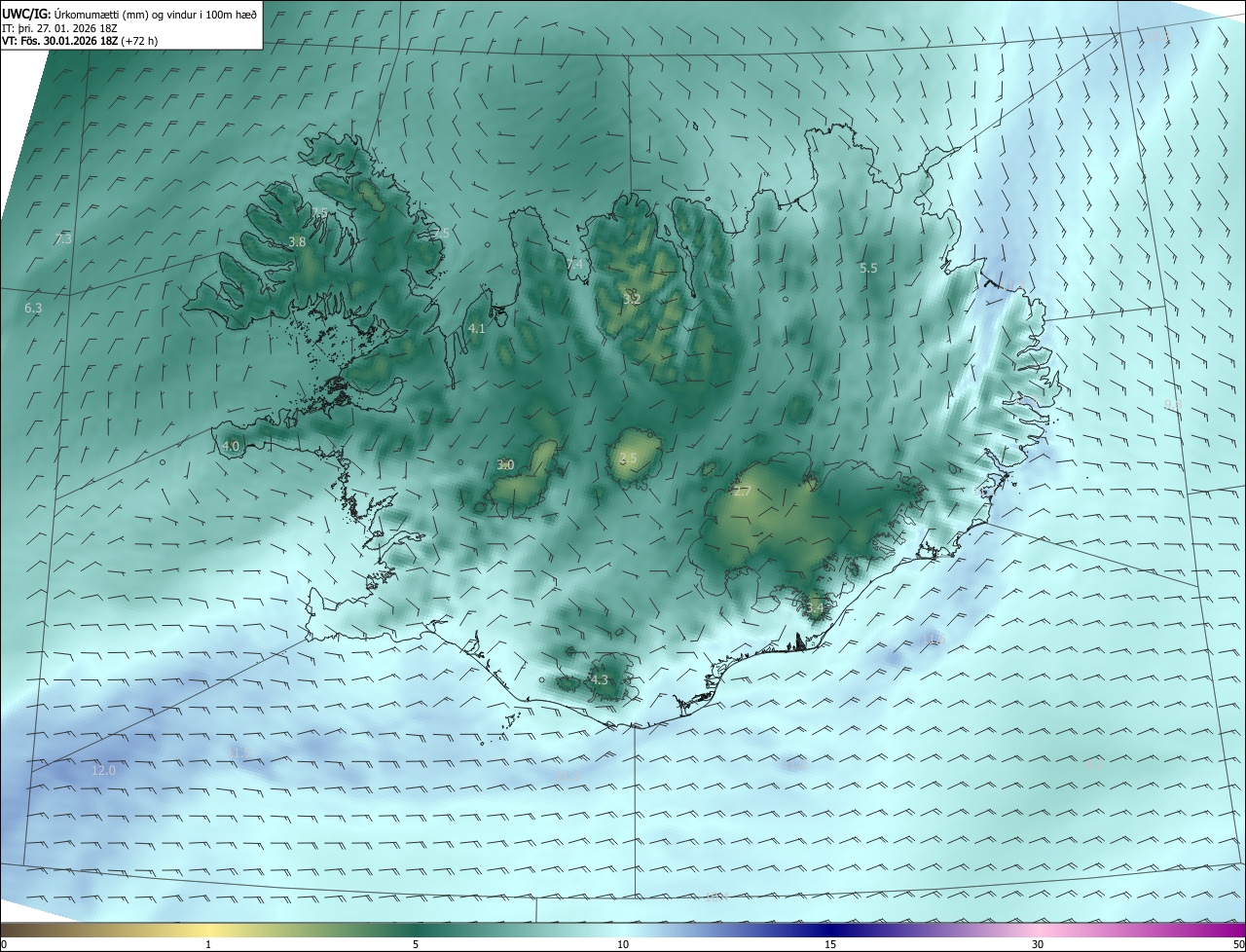Click the valid time line "VT: Fös. 30.01.2026 18Z (+72 h)"
Viewport: 1246px width, 952px height.
pos(80,41)
